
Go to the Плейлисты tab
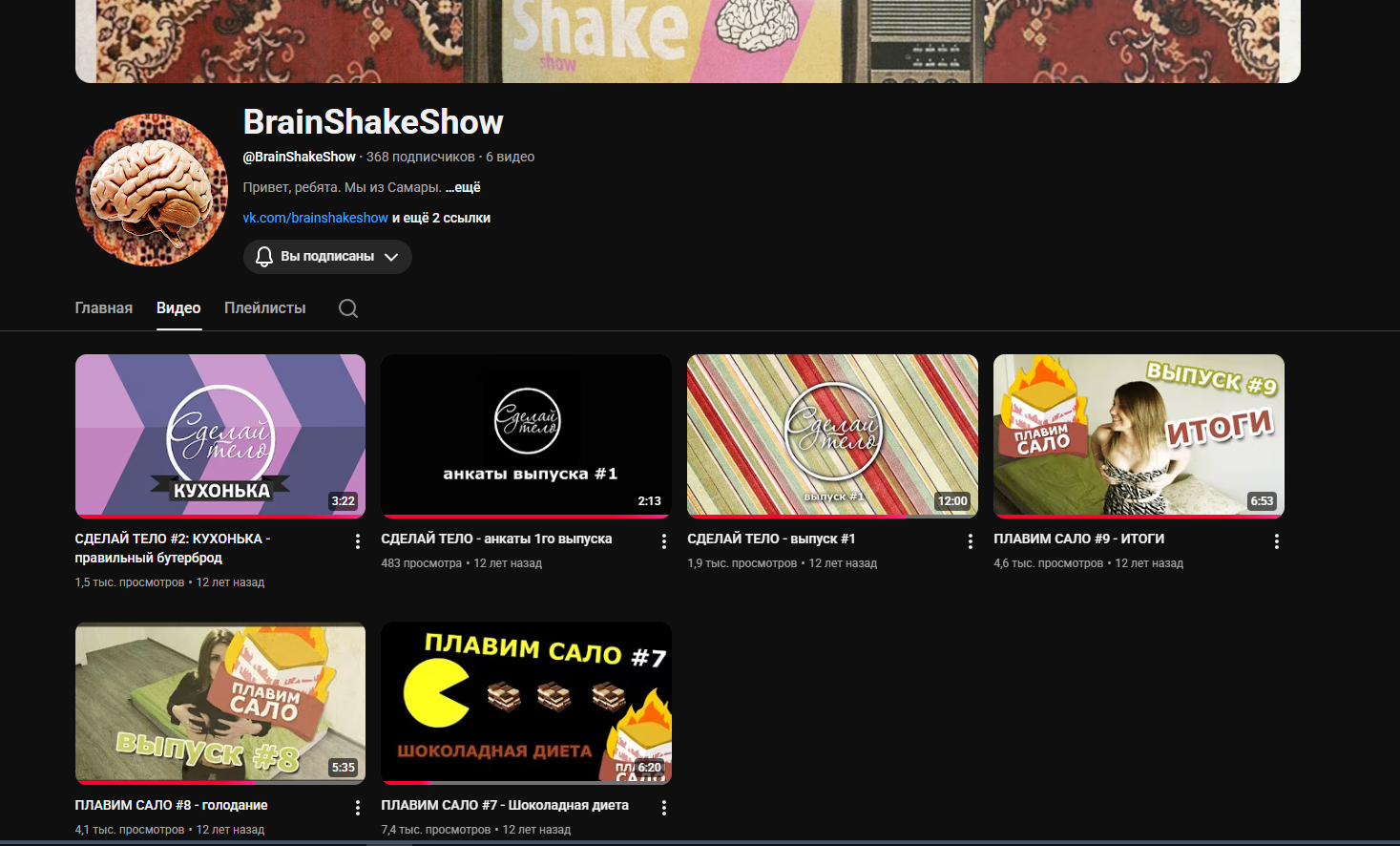click(x=265, y=308)
